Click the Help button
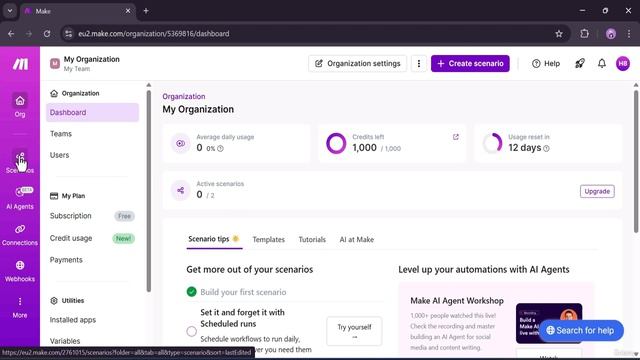The width and height of the screenshot is (640, 360). (546, 64)
